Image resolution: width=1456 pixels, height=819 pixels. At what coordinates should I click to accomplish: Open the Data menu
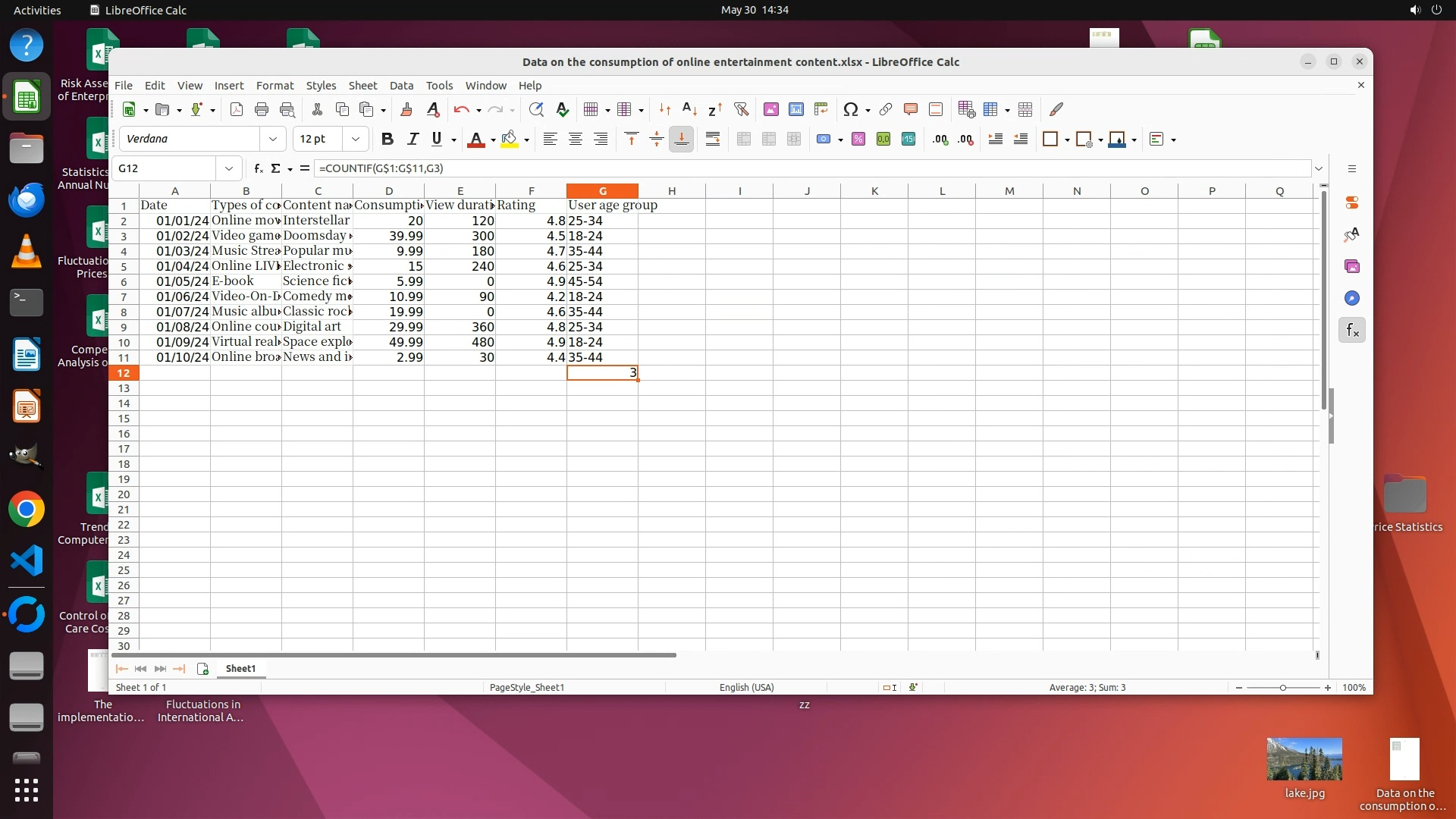click(401, 85)
